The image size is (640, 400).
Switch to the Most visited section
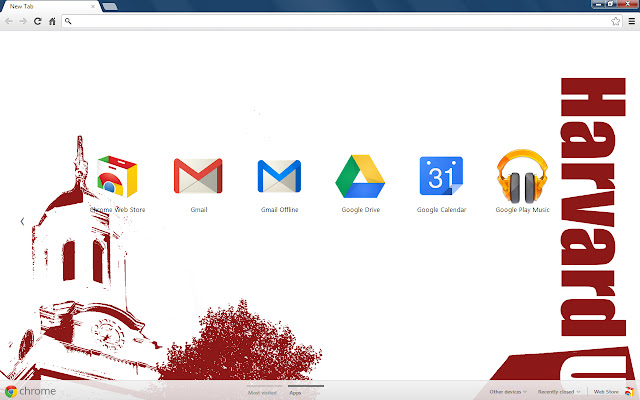(262, 392)
